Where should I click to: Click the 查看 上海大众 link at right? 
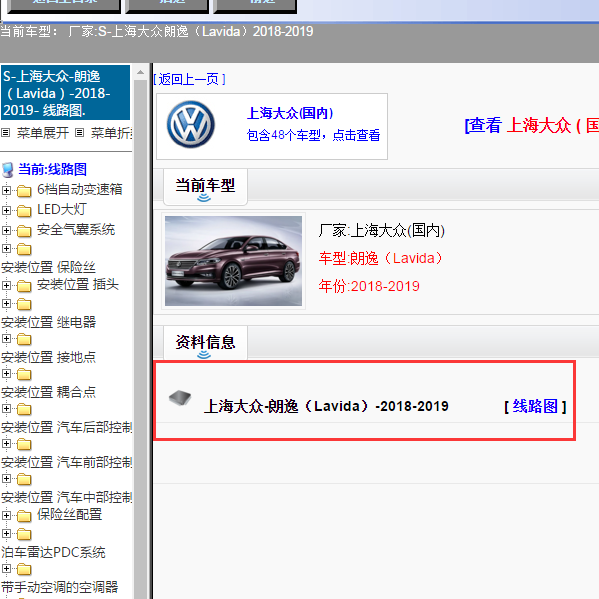pos(531,125)
